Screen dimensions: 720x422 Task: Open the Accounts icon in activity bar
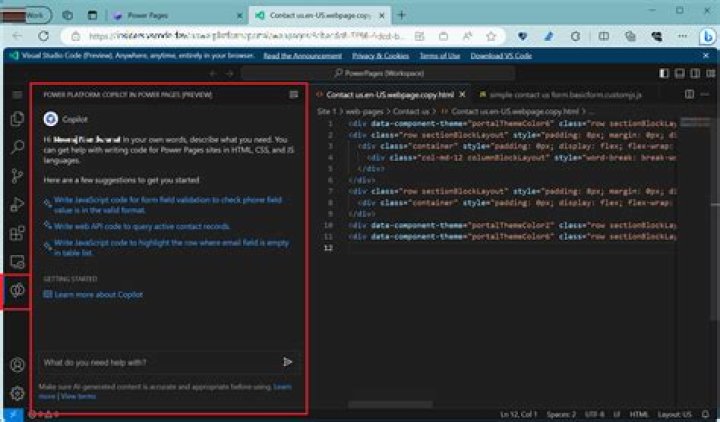tap(17, 365)
